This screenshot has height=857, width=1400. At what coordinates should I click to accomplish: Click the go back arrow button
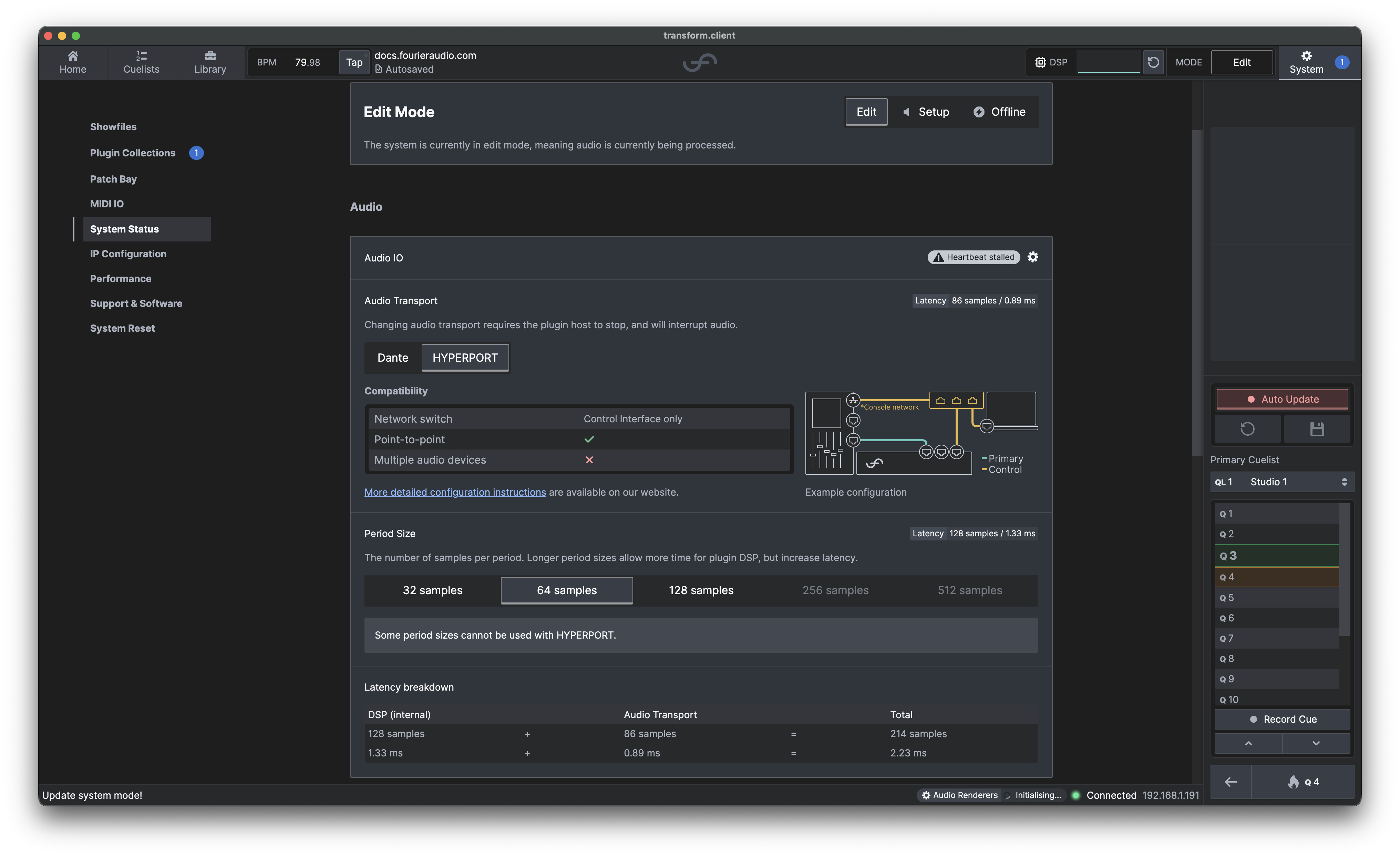(1231, 782)
